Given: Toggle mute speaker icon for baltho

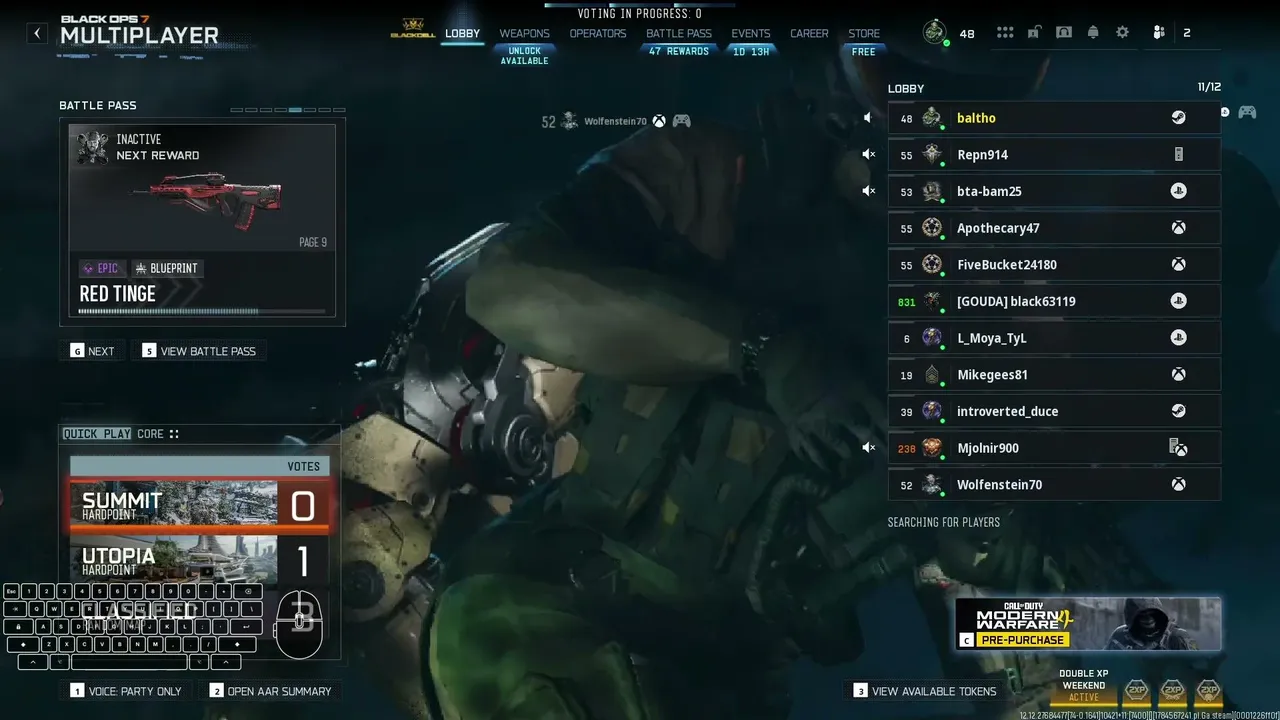Looking at the screenshot, I should [868, 118].
